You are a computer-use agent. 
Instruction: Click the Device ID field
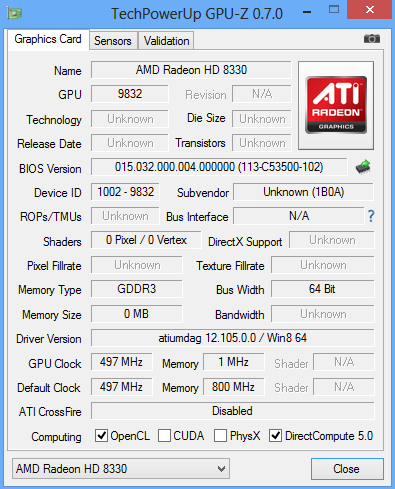[125, 192]
